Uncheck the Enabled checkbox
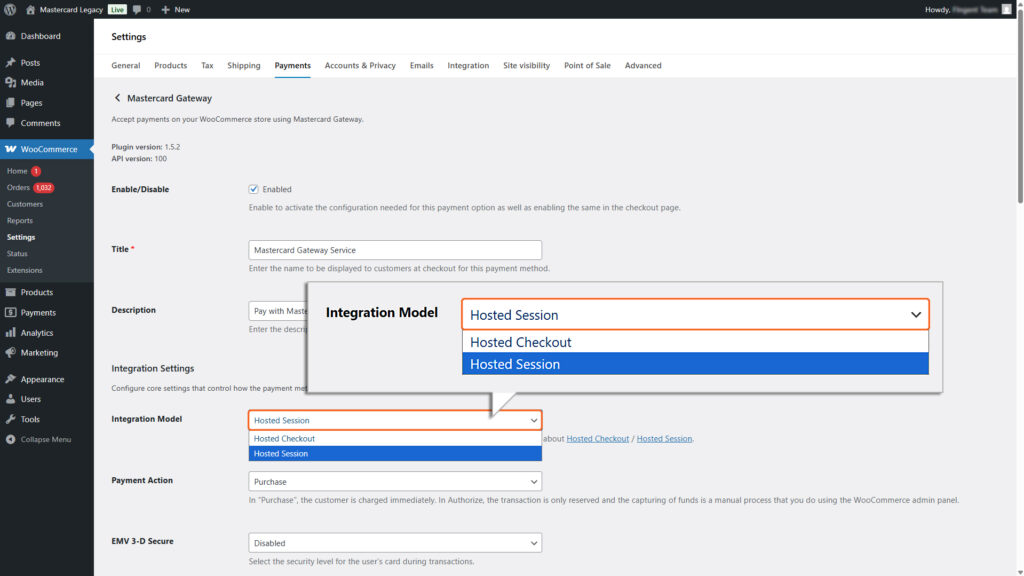This screenshot has height=576, width=1024. coord(253,188)
